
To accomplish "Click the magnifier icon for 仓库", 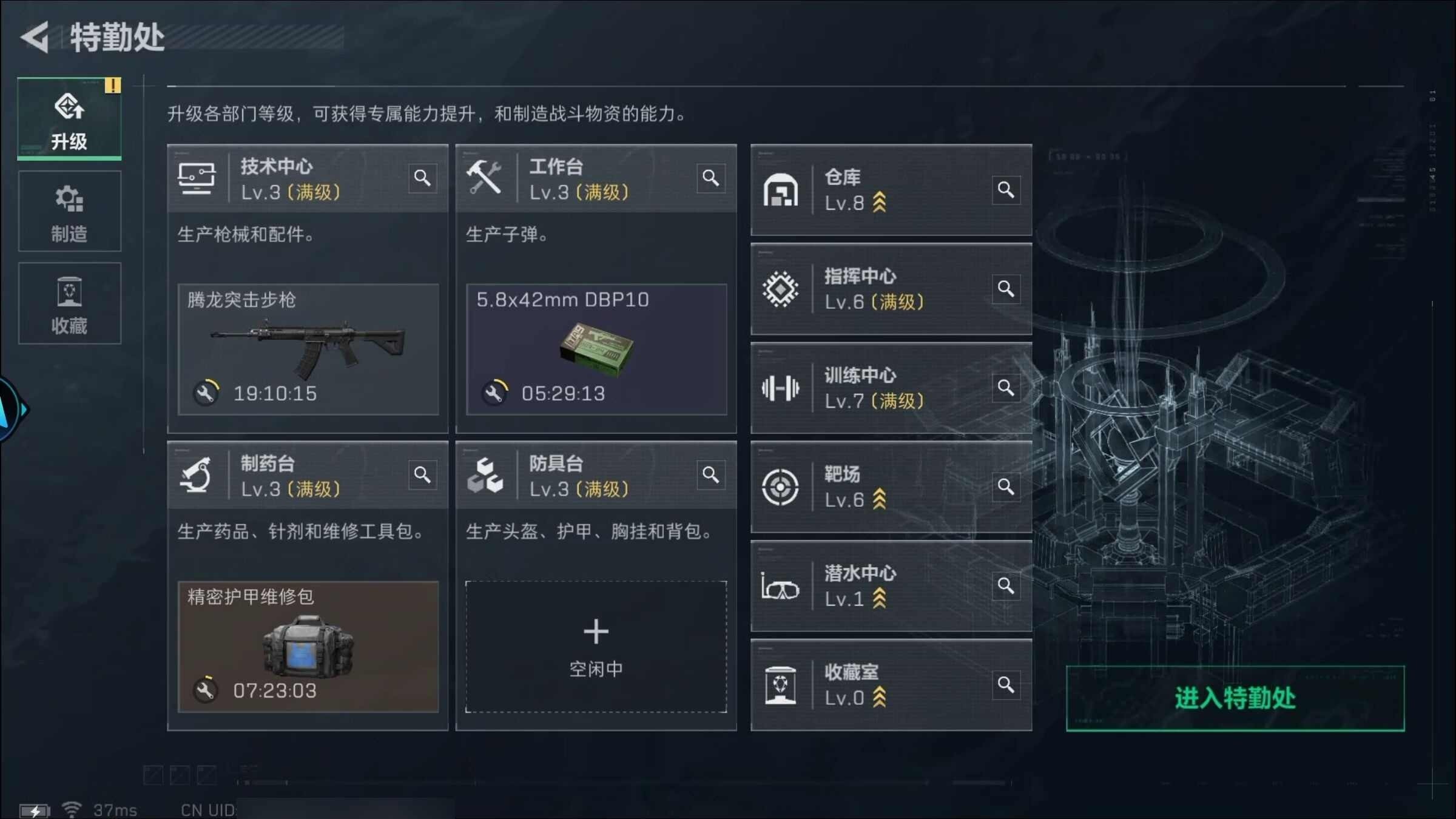I will (x=1006, y=190).
